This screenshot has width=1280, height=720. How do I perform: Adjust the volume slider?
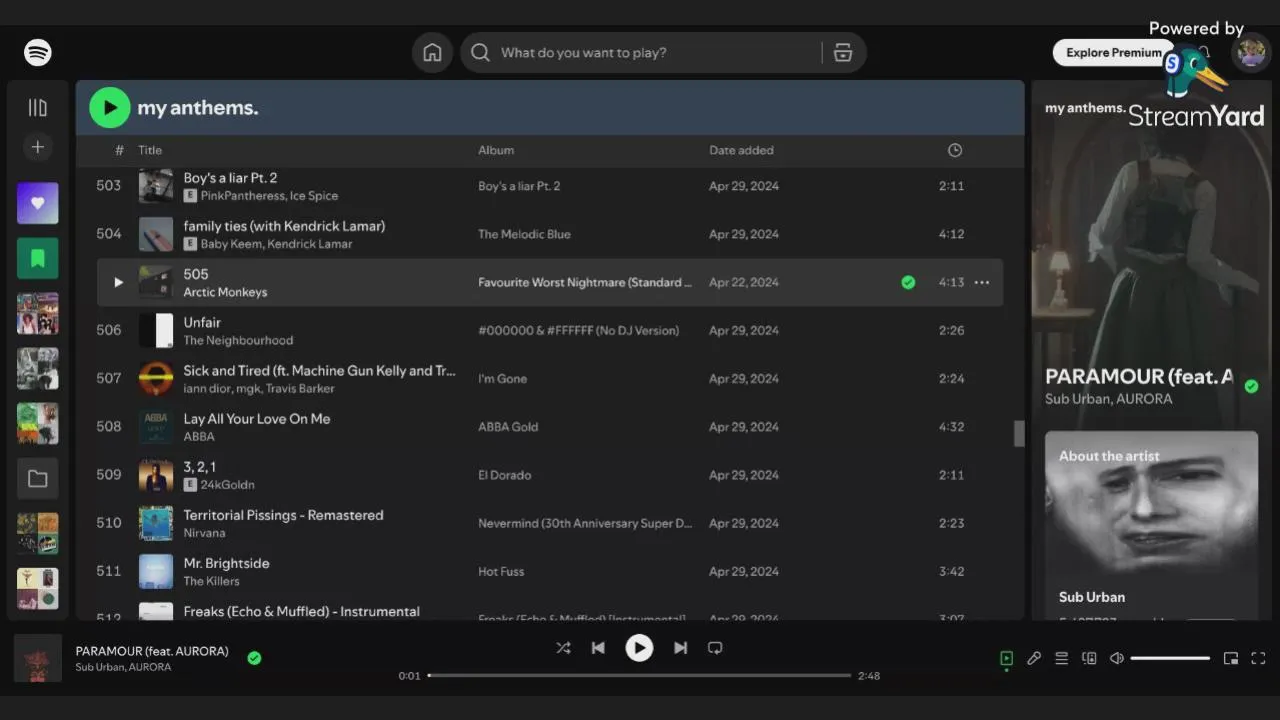(x=1170, y=658)
